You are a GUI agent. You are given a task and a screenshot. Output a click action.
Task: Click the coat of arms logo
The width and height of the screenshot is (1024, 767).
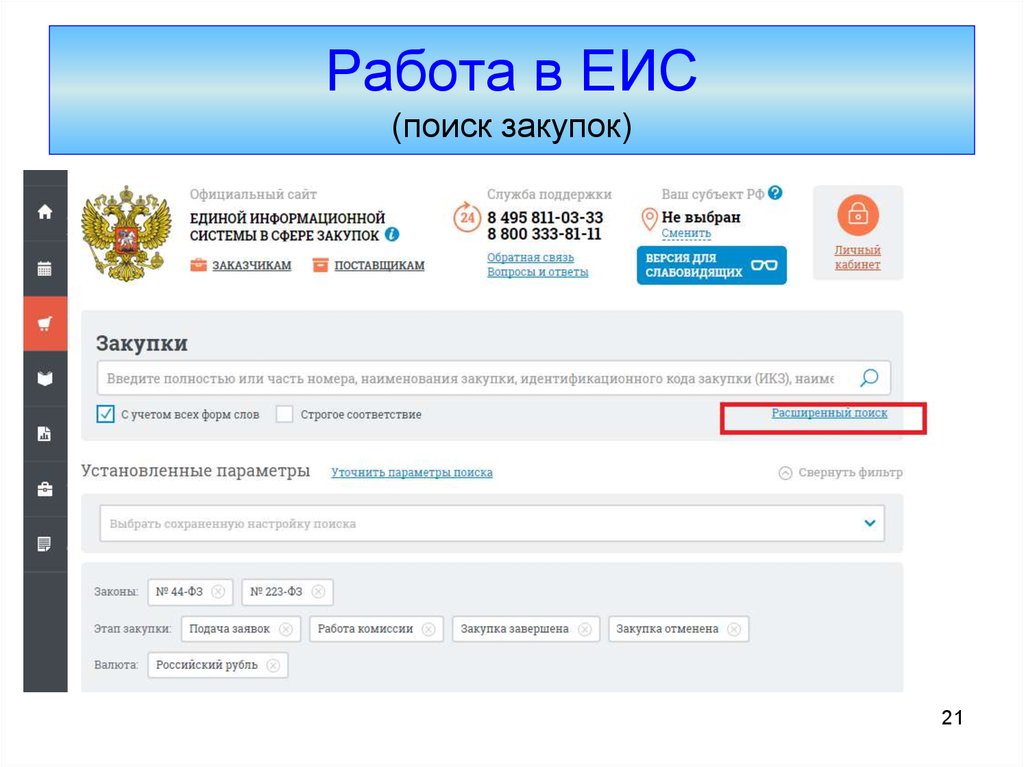coord(127,233)
